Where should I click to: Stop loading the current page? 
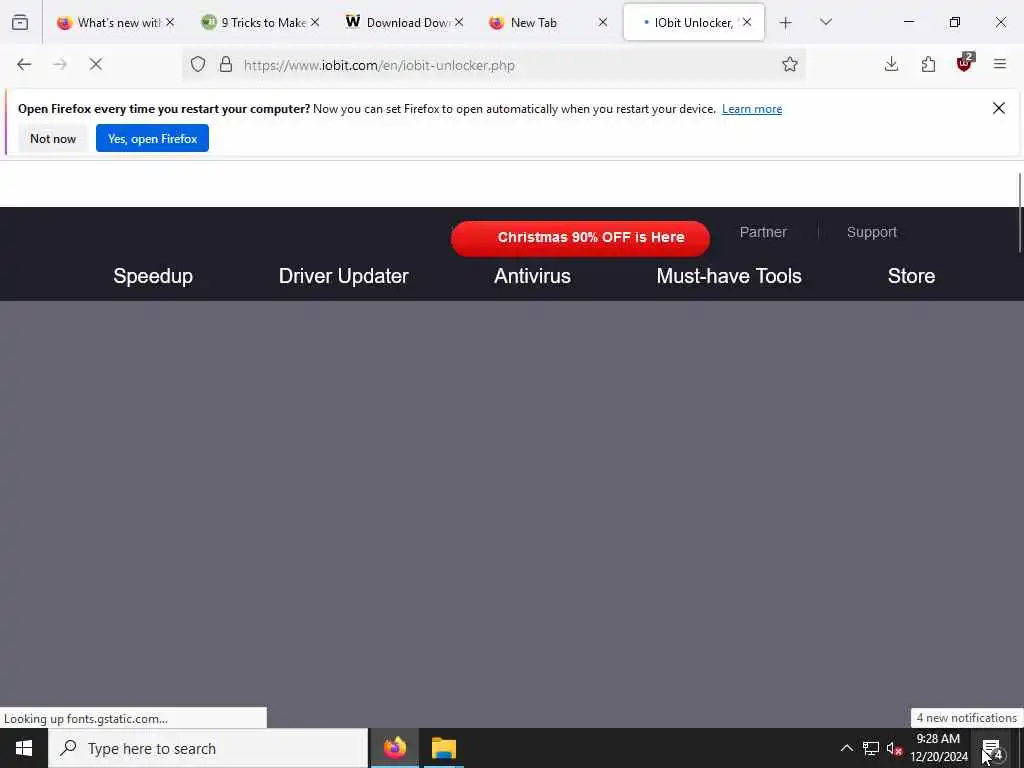tap(95, 64)
